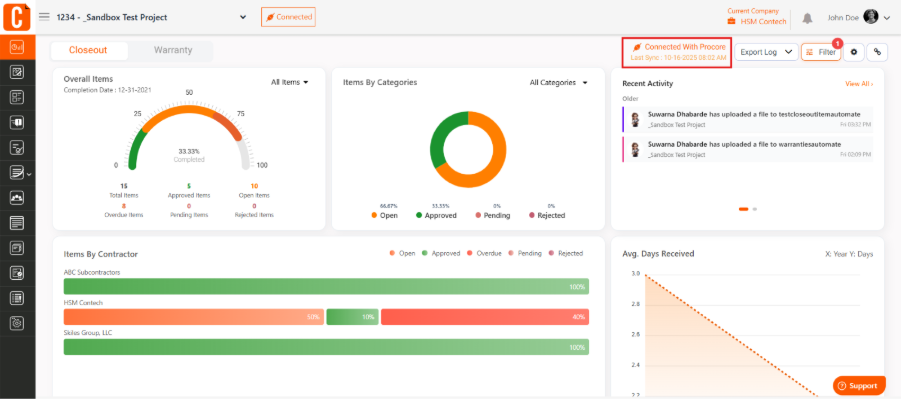Select the dashboard icon in sidebar

17,47
